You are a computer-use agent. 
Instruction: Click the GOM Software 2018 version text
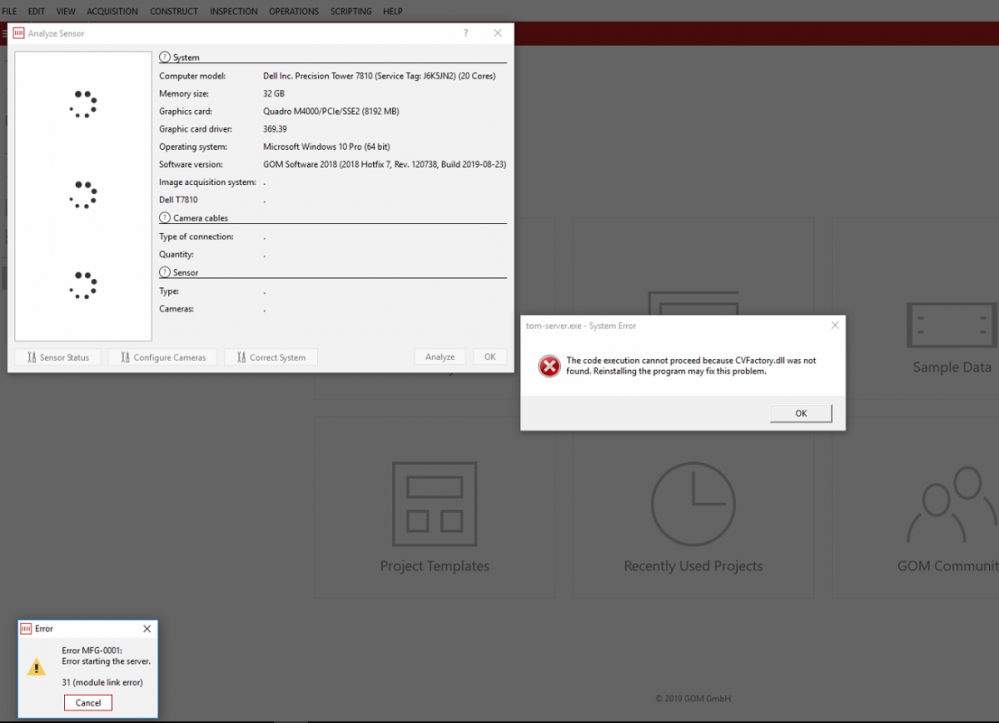tap(385, 164)
